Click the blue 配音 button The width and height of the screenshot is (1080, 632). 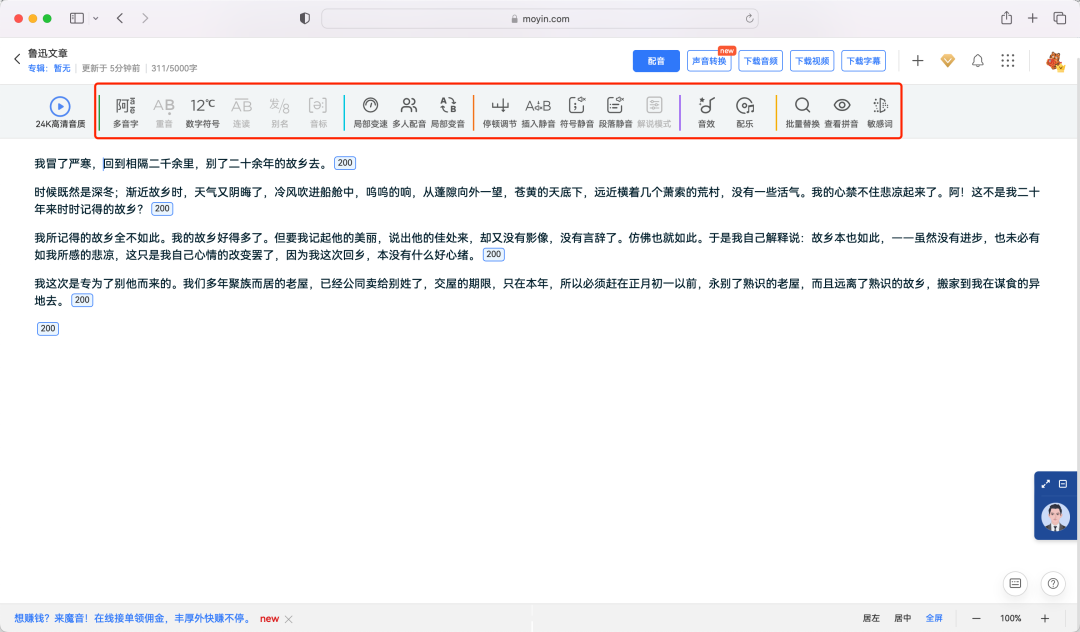point(656,61)
